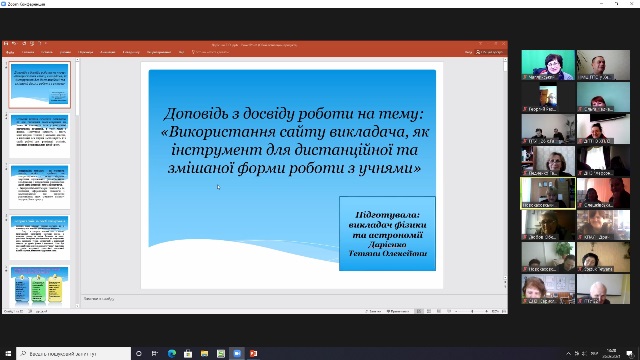Open the Home ribbon tab next to File
This screenshot has height=360, width=640.
click(x=28, y=52)
